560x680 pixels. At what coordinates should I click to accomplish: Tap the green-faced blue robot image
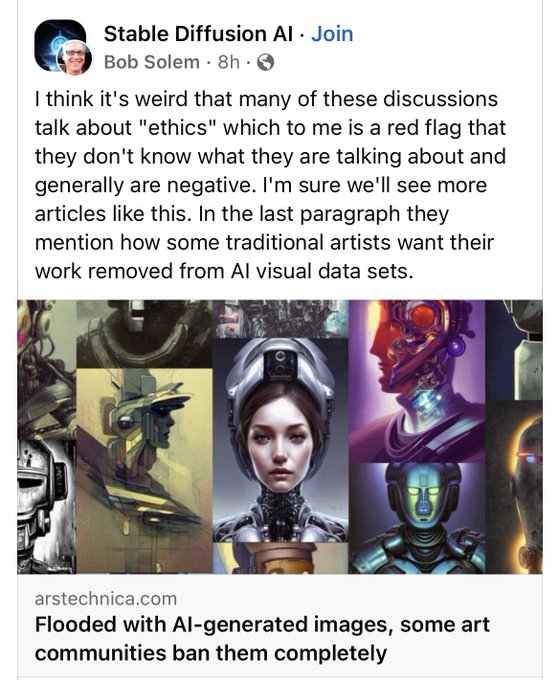416,518
